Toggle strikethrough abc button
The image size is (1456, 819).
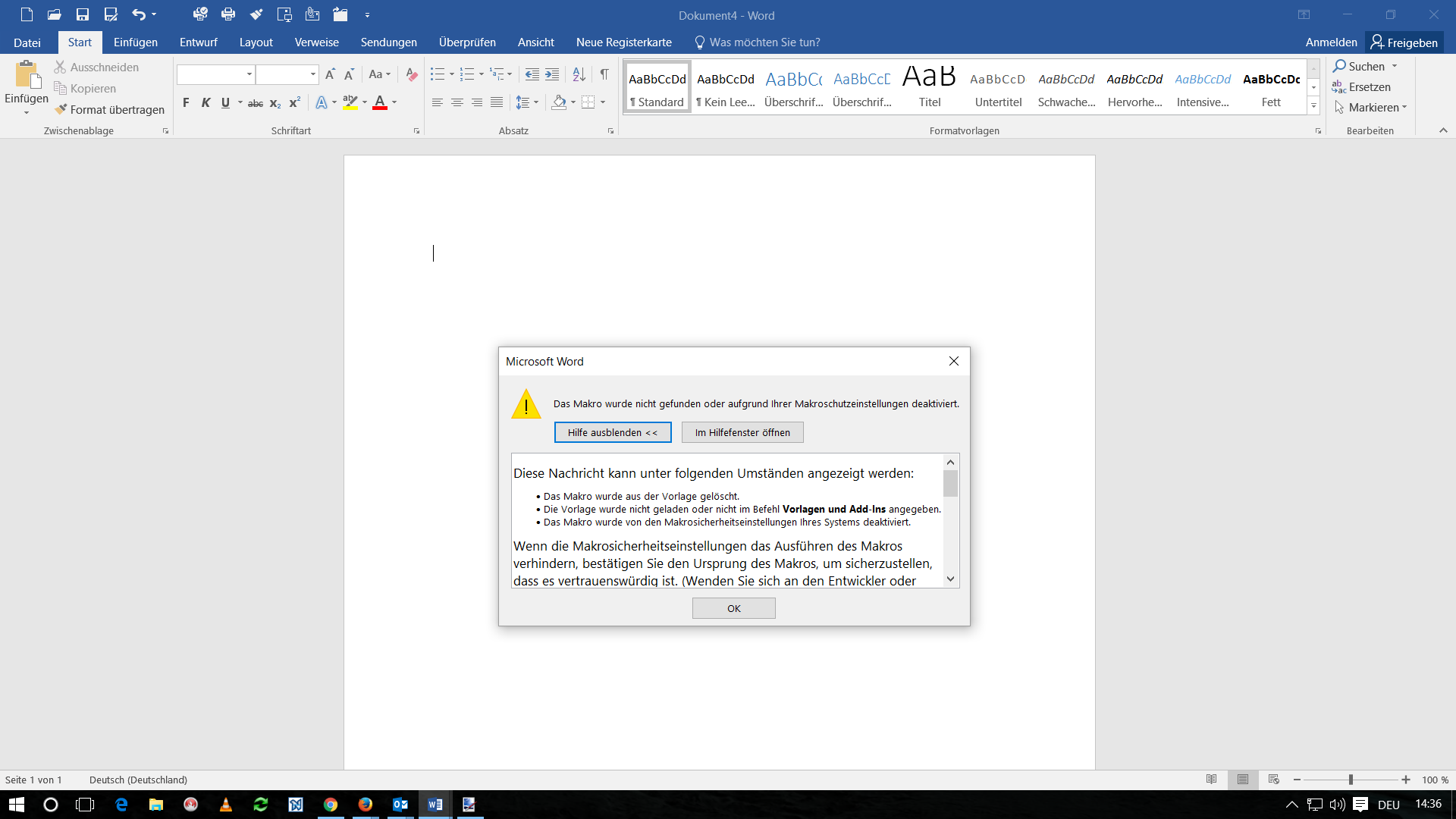click(256, 102)
